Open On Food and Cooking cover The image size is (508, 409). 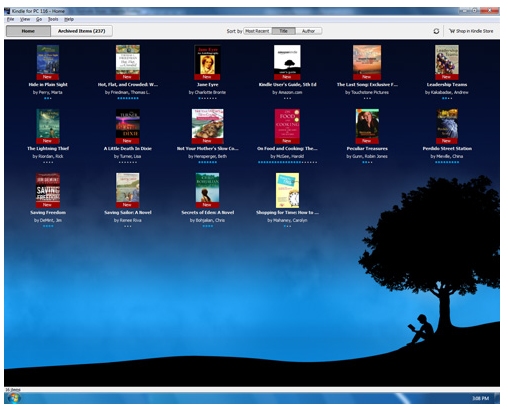(287, 126)
